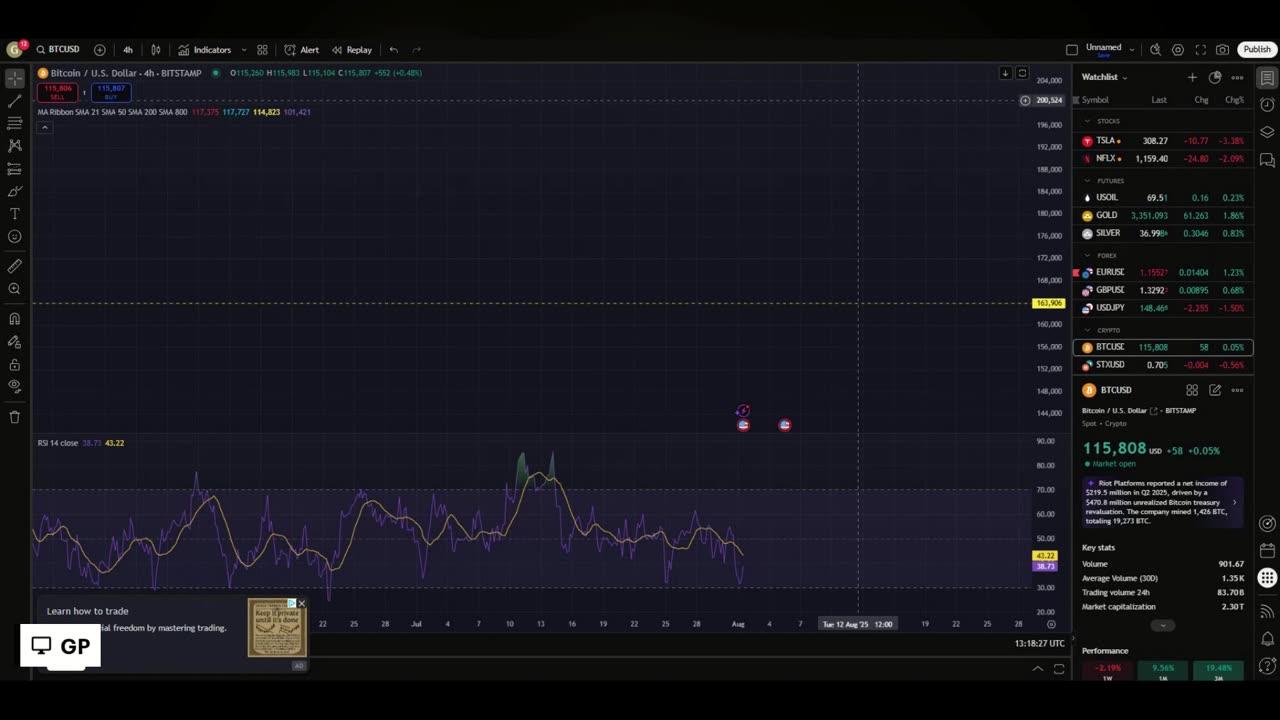Collapse the FUTURES watchlist section
Viewport: 1280px width, 720px height.
[x=1088, y=181]
